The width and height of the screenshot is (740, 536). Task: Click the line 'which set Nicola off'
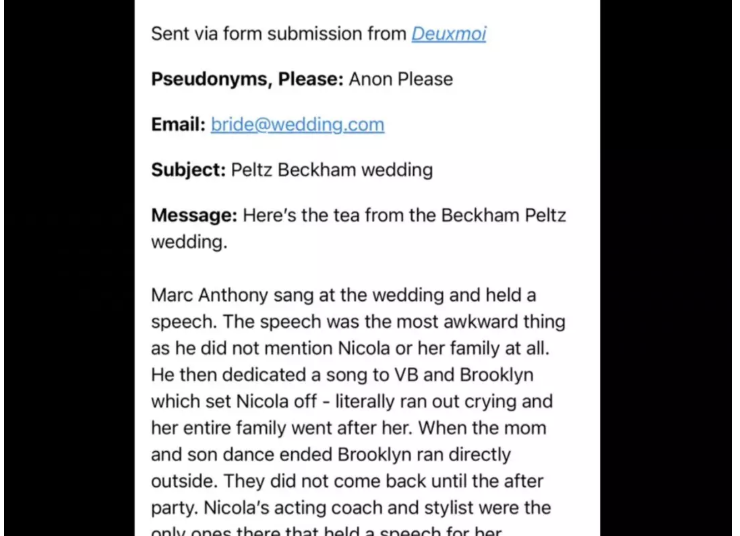pos(352,402)
